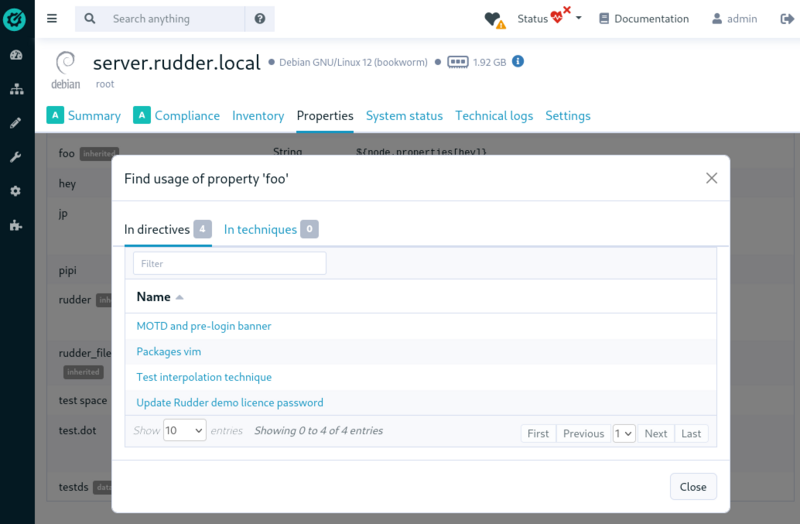Open the search help question icon
This screenshot has width=800, height=524.
click(260, 19)
